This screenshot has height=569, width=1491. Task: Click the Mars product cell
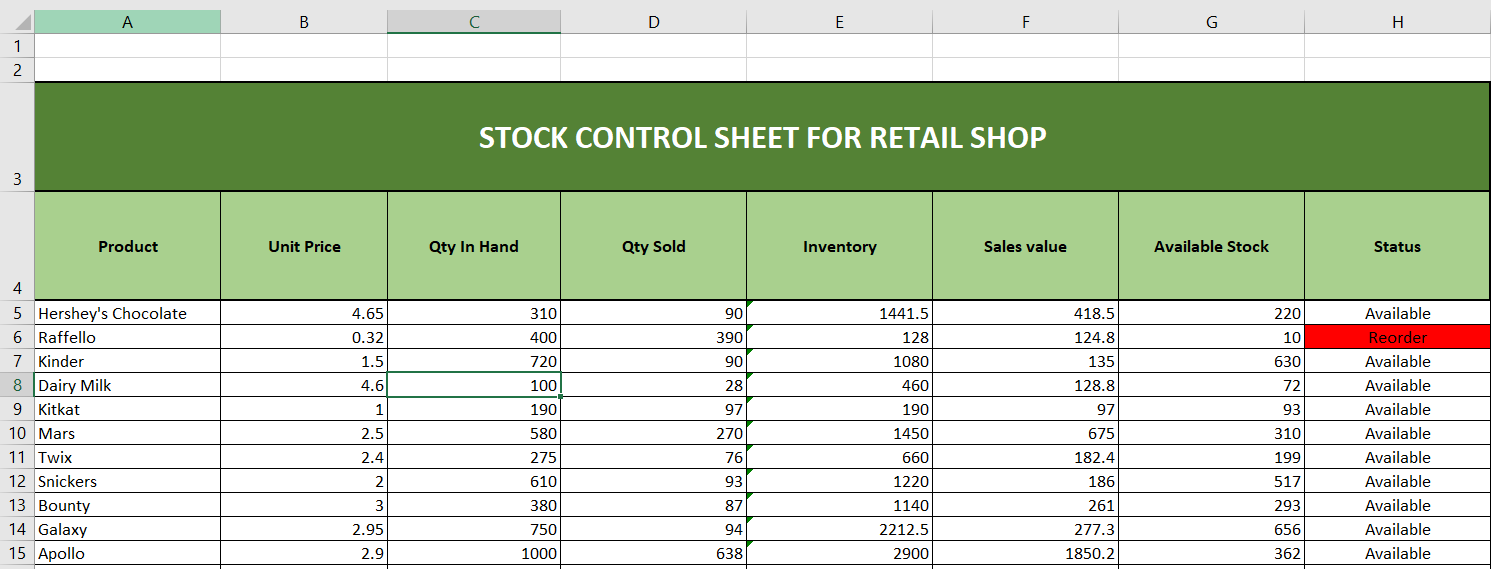coord(127,433)
